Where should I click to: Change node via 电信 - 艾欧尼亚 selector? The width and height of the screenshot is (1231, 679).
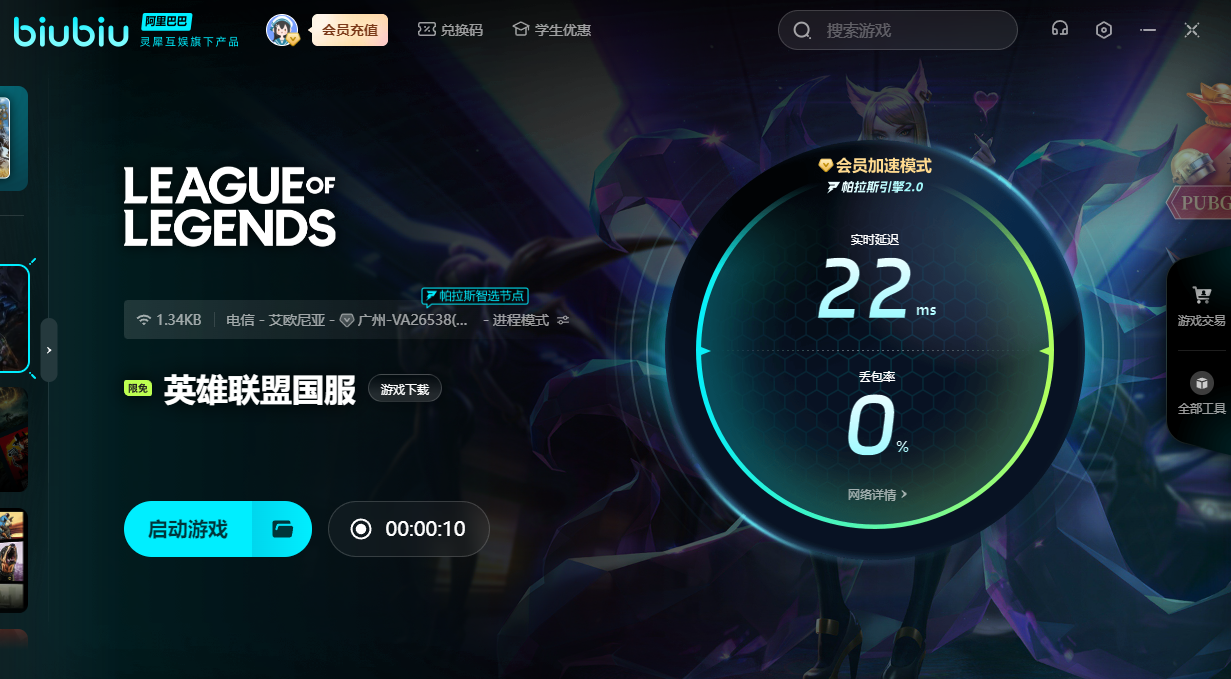click(x=275, y=320)
